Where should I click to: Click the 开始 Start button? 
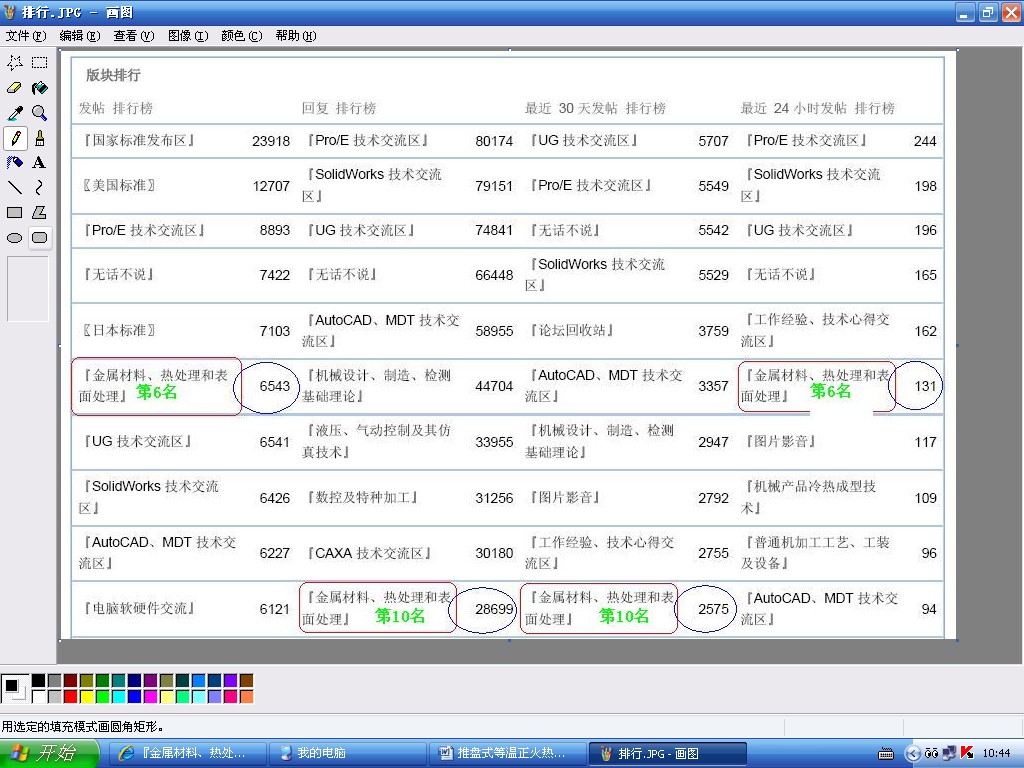tap(50, 753)
